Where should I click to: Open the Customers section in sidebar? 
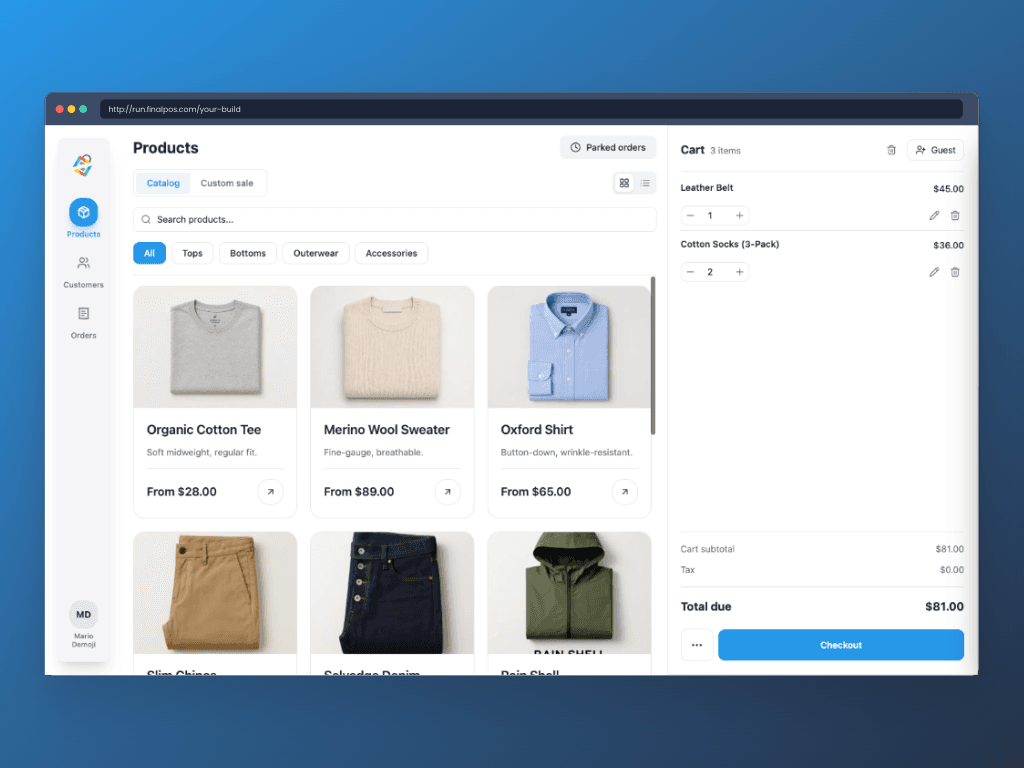point(84,272)
